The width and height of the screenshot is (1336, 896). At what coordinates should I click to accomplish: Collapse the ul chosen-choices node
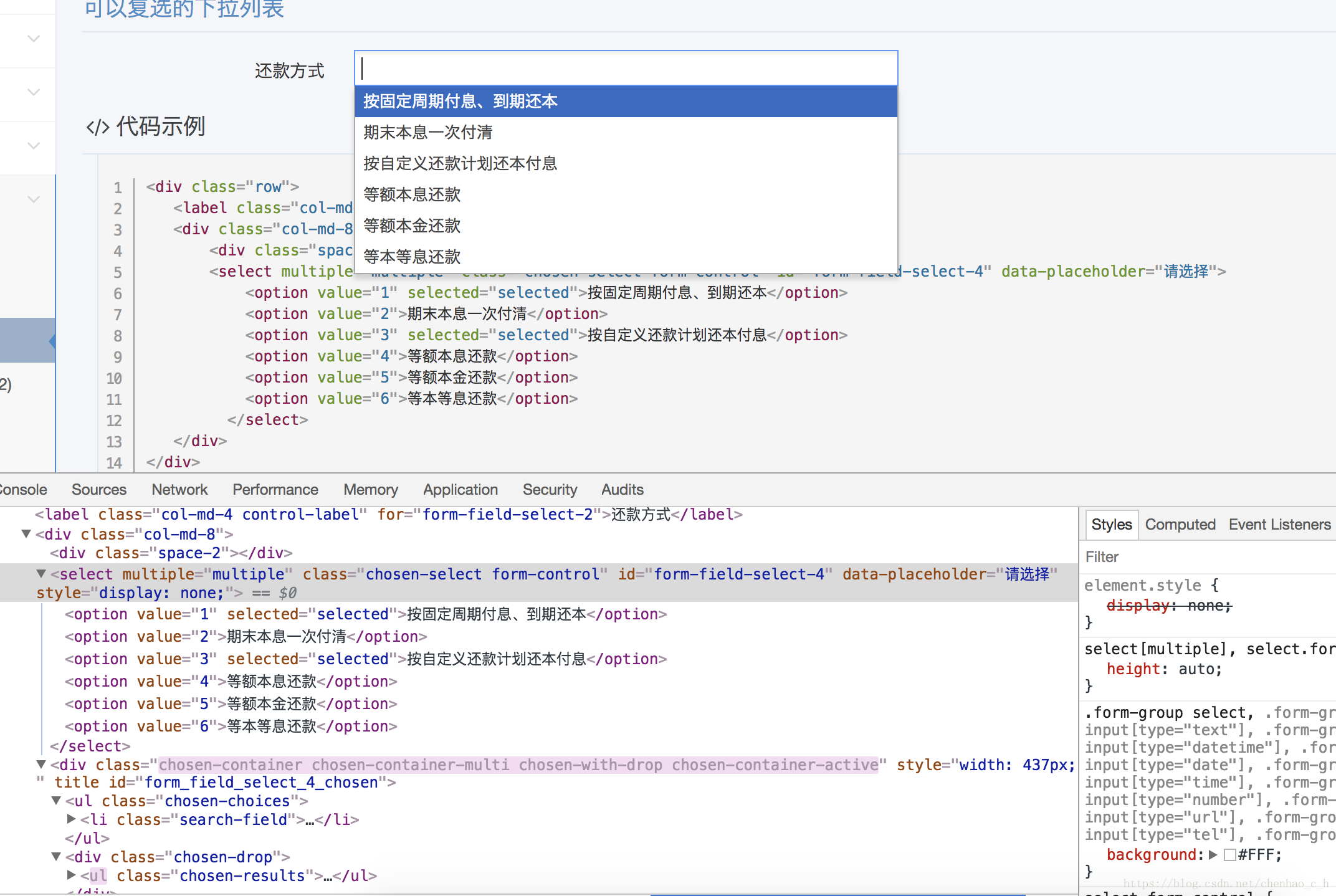coord(56,801)
